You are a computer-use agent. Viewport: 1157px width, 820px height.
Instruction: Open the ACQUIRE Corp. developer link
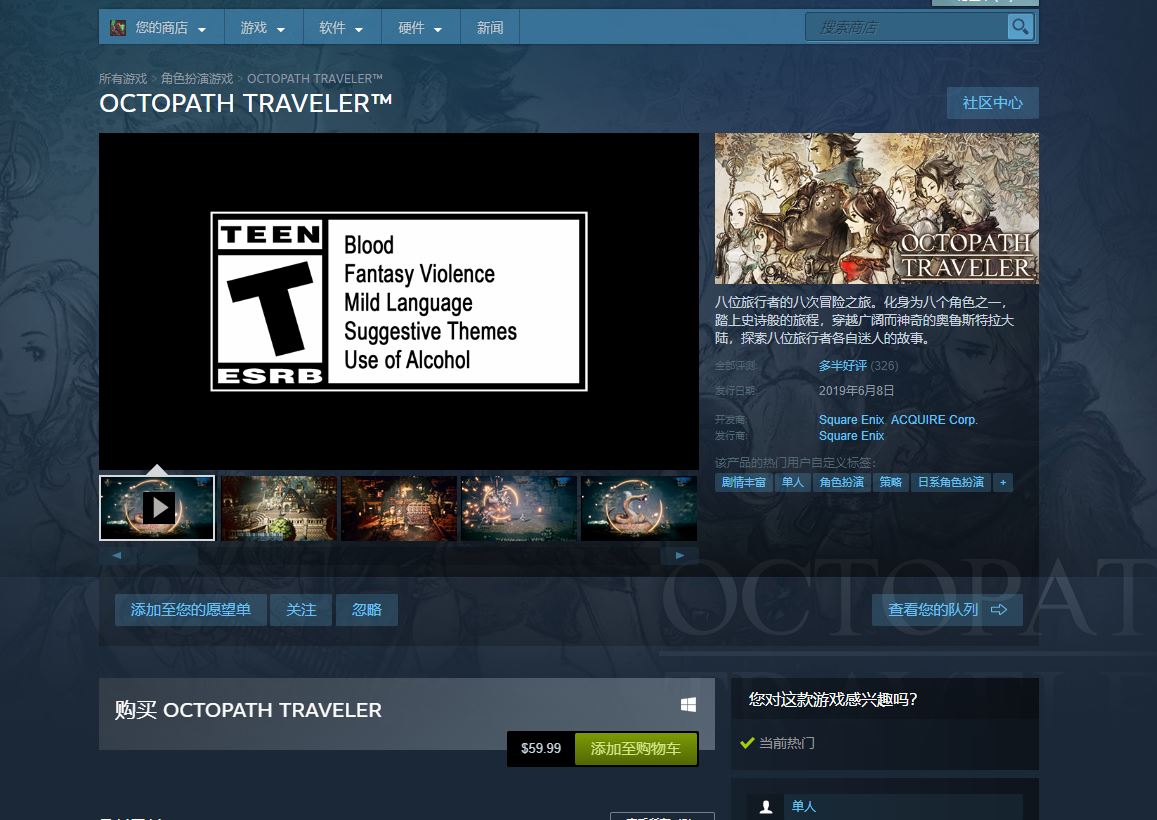tap(934, 419)
